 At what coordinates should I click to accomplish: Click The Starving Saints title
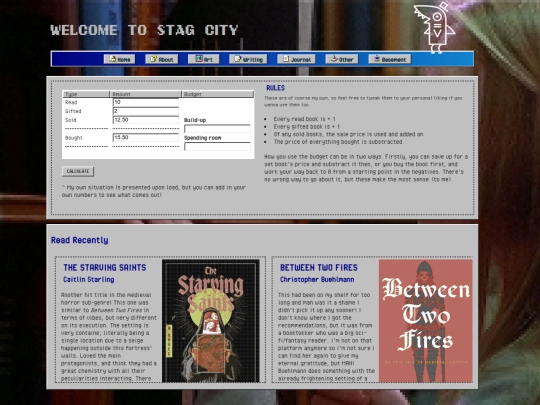coord(105,268)
